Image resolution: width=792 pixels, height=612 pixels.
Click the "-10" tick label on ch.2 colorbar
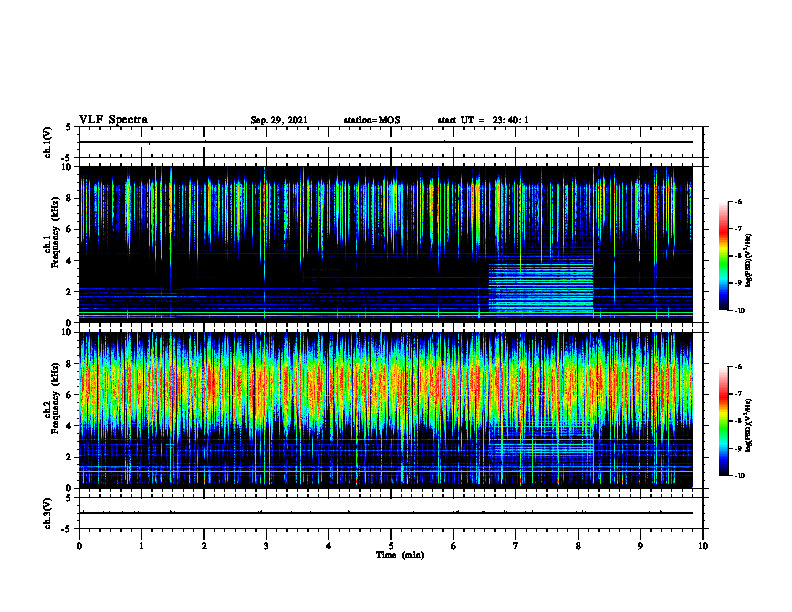pyautogui.click(x=740, y=476)
